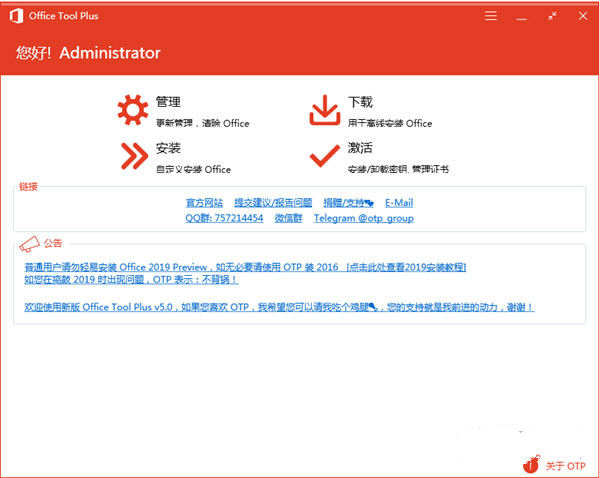
Task: Close the Office Tool Plus window
Action: pos(583,16)
